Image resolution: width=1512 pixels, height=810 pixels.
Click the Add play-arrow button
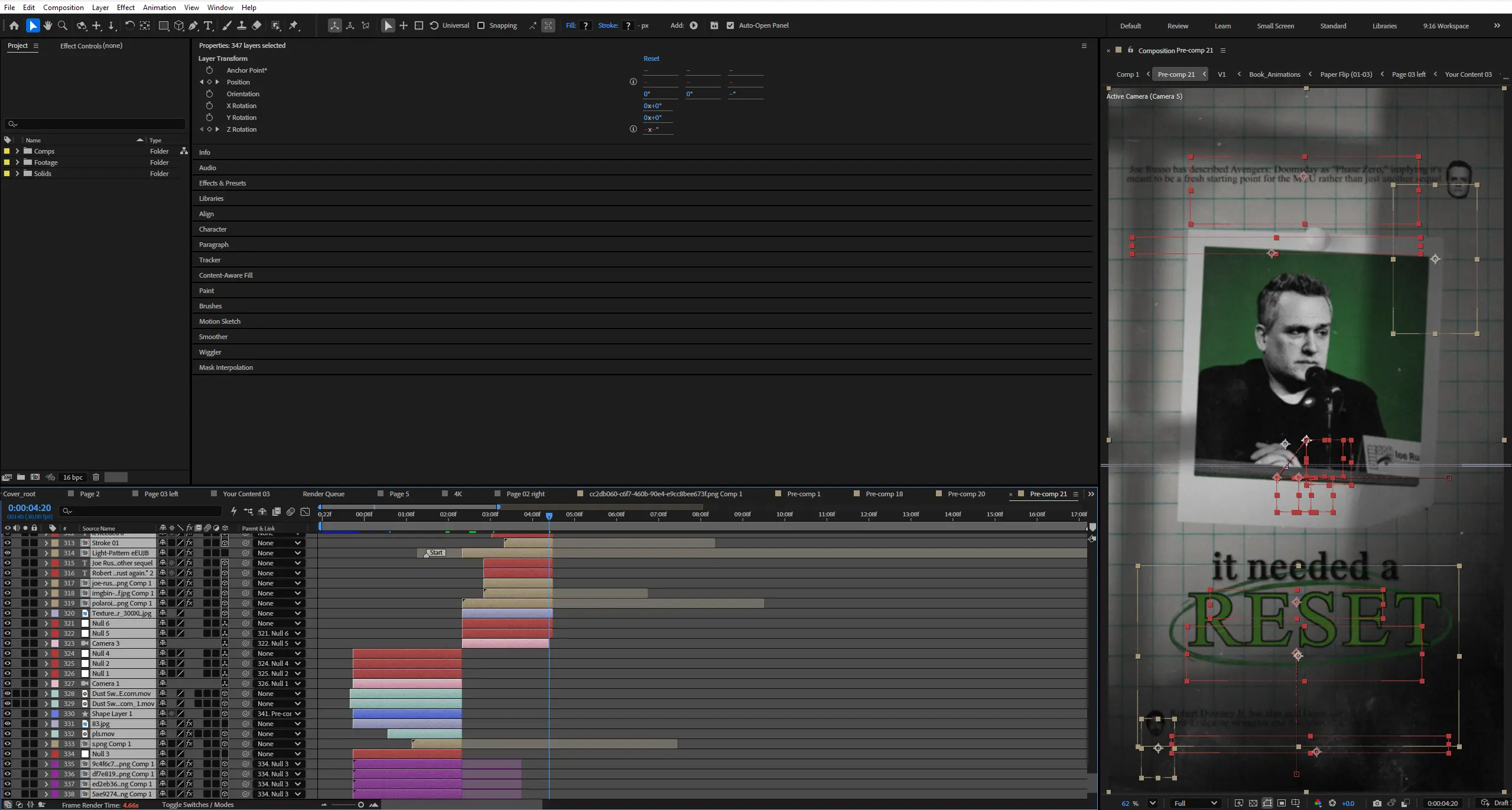pos(694,25)
